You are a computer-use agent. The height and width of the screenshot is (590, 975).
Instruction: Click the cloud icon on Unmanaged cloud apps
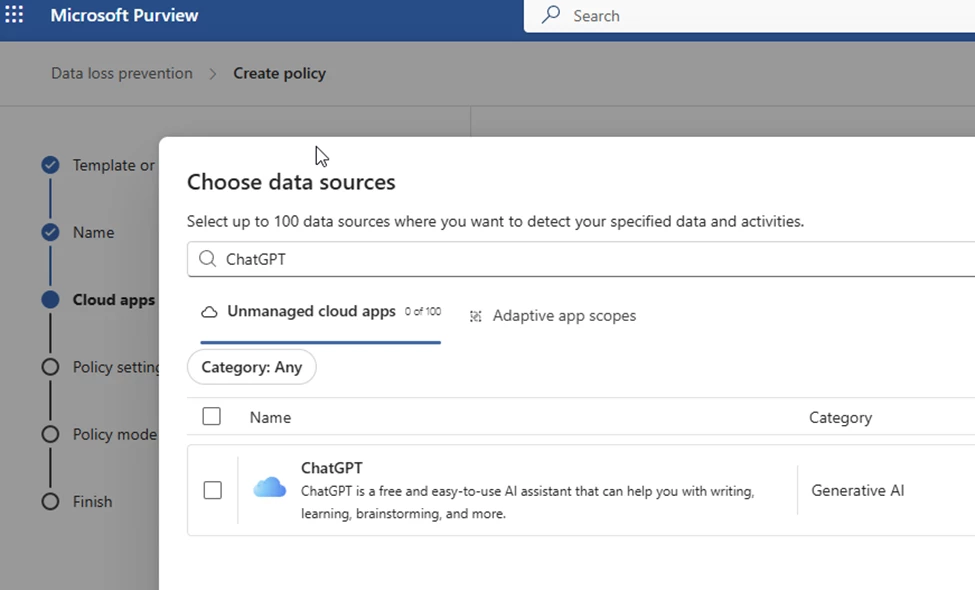(209, 312)
